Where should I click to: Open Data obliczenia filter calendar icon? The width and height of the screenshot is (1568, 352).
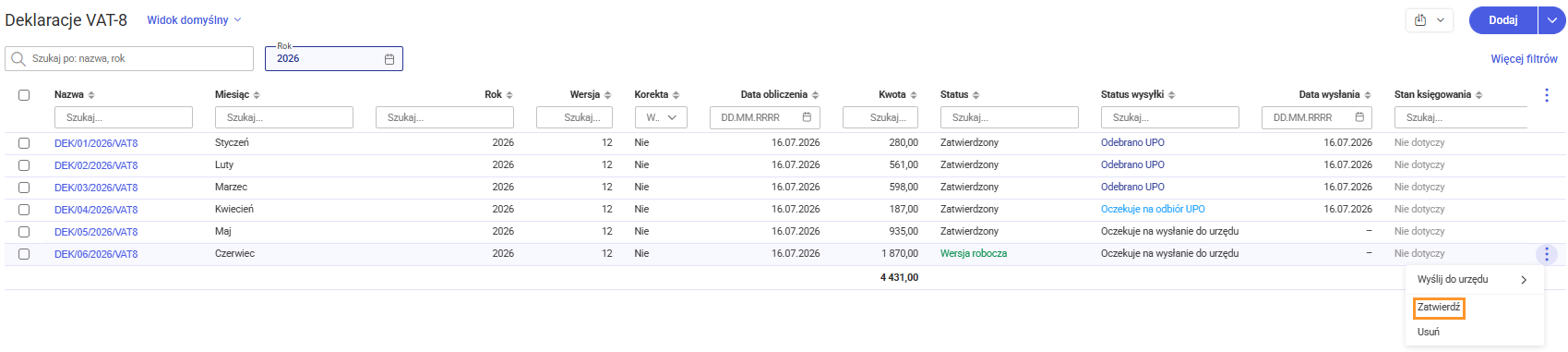807,117
